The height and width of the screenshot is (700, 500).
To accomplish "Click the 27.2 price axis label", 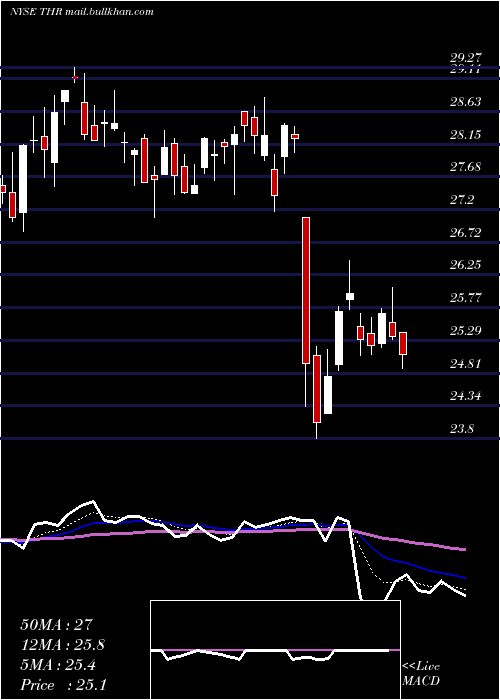I will tap(462, 200).
